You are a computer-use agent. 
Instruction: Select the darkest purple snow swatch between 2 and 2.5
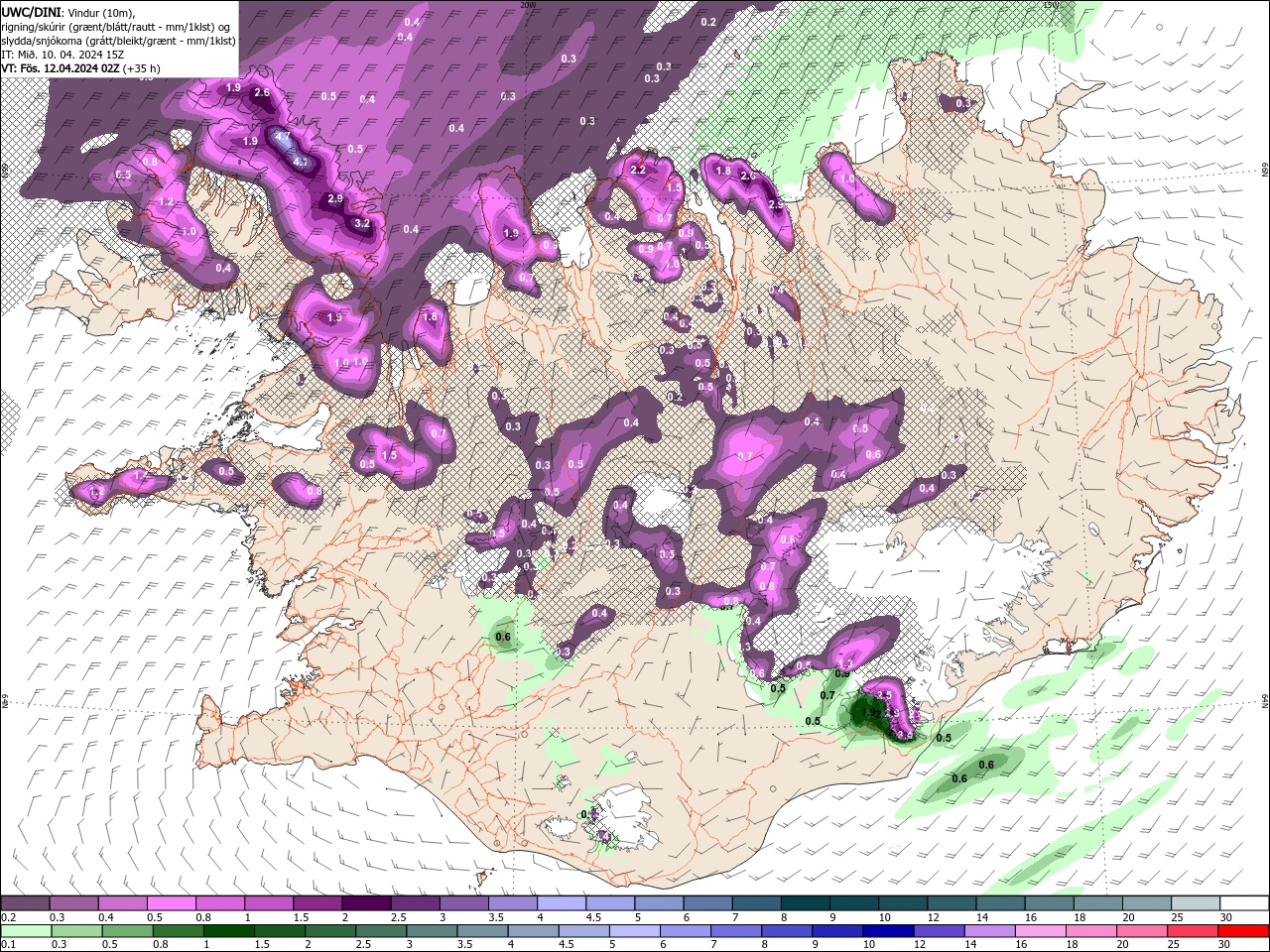(366, 903)
